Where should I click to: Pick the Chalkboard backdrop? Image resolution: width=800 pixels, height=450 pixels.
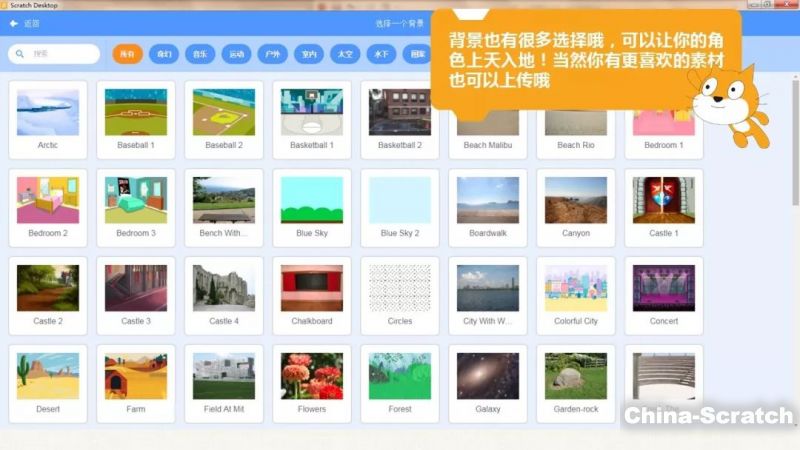click(x=312, y=294)
